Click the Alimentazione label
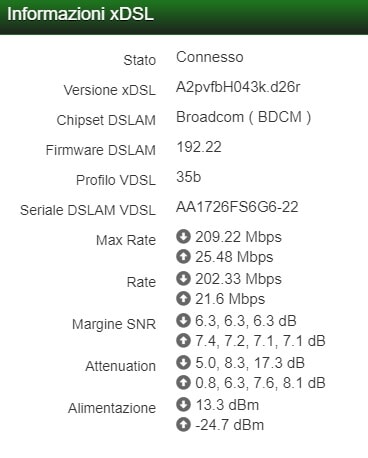 coord(112,408)
